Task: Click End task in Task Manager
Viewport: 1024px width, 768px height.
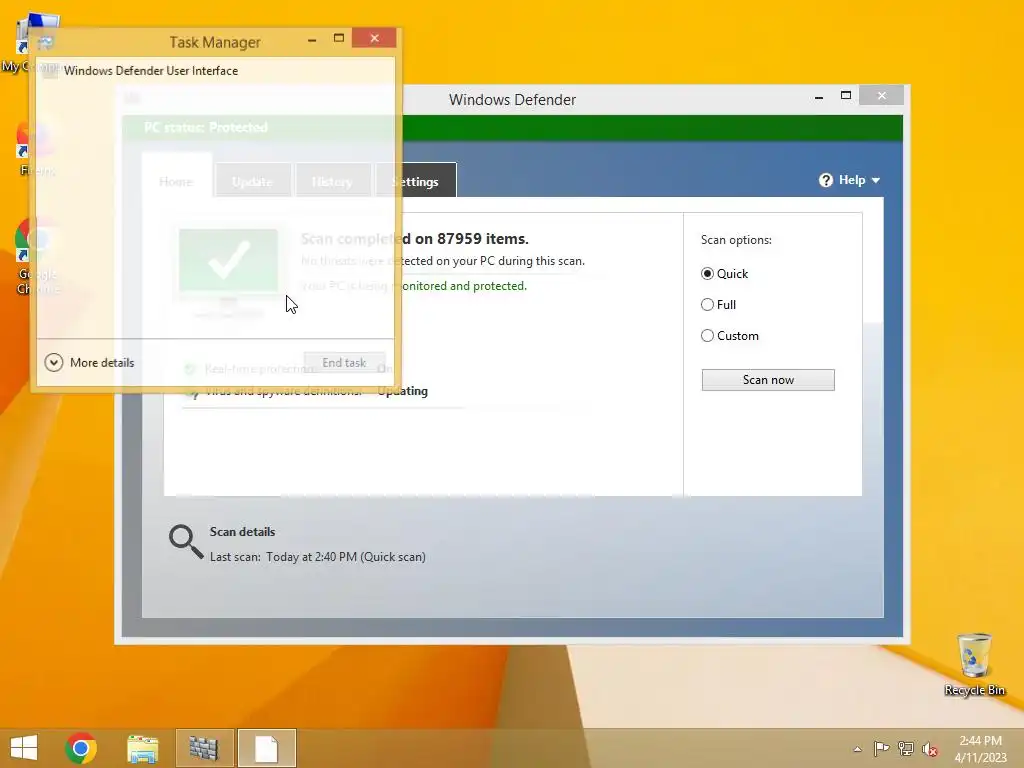Action: pos(344,362)
